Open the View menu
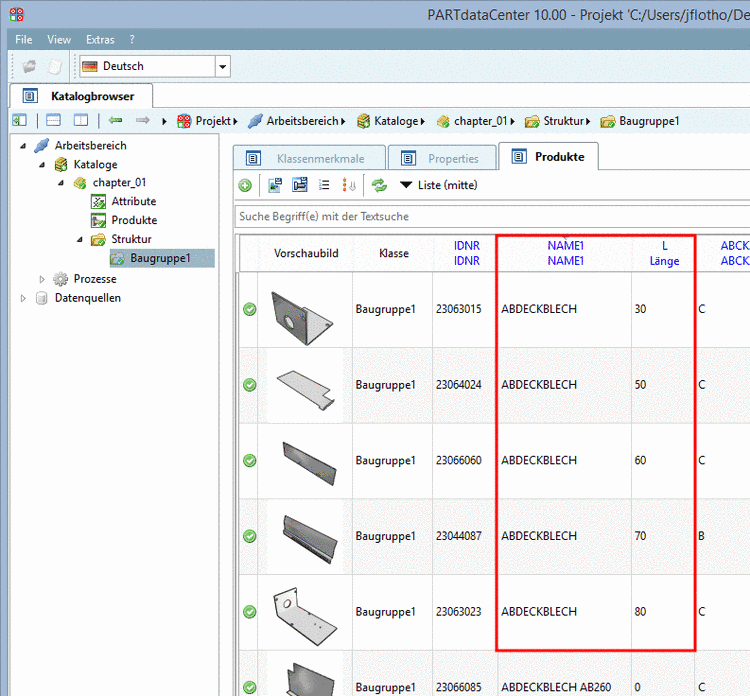This screenshot has height=696, width=750. (59, 40)
